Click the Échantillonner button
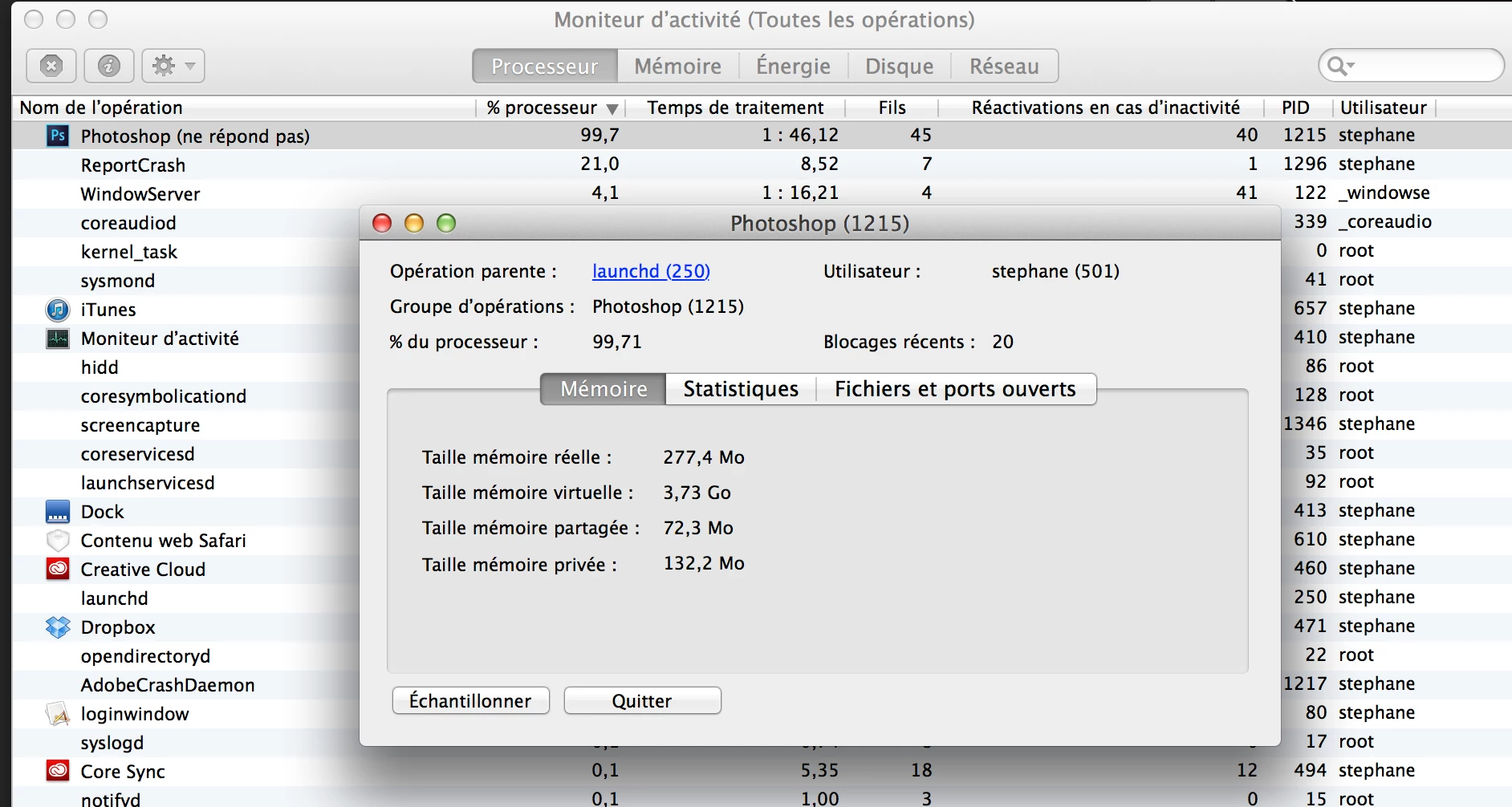1512x807 pixels. (470, 700)
